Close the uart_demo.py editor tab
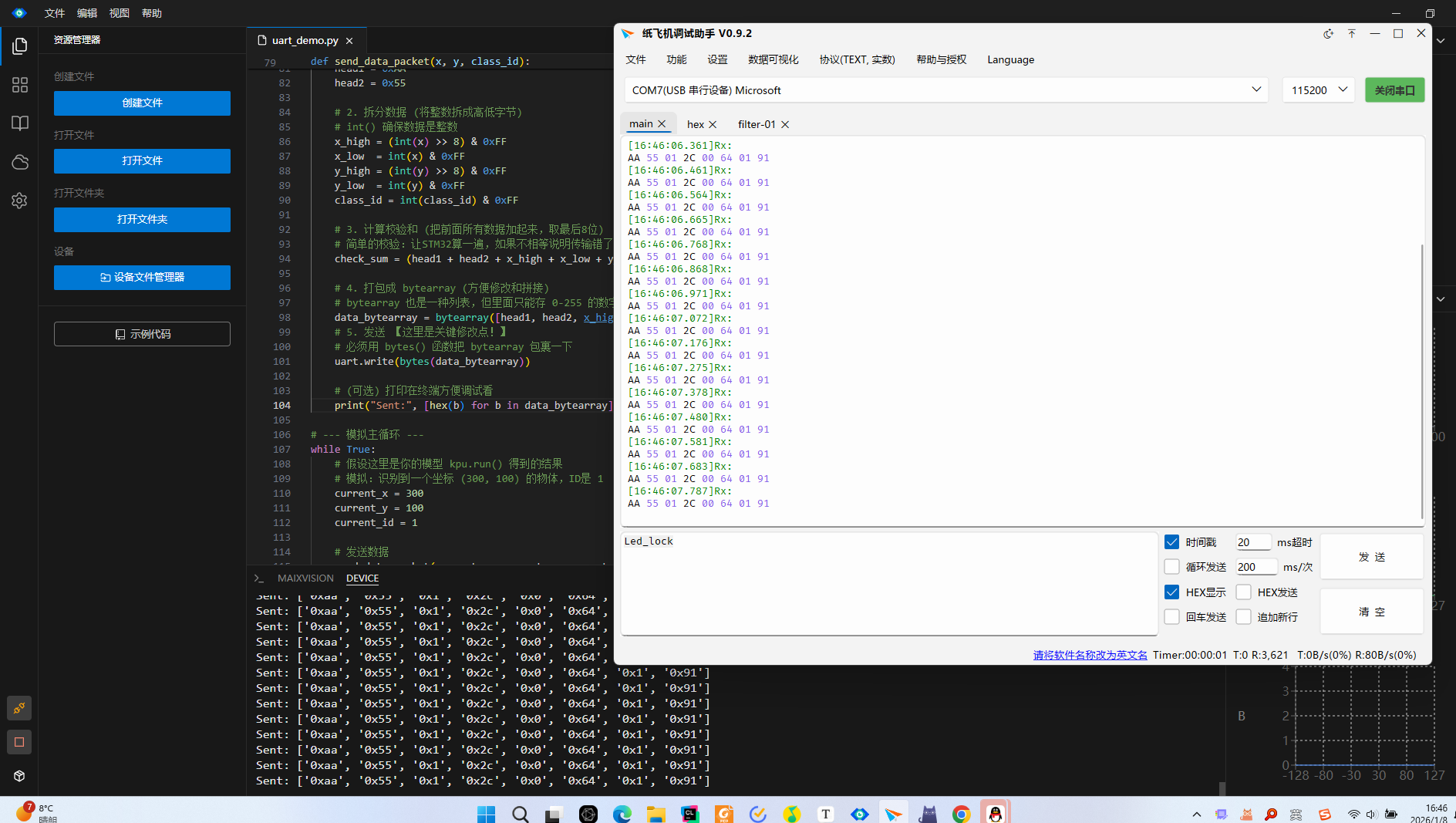The image size is (1456, 823). pyautogui.click(x=349, y=41)
